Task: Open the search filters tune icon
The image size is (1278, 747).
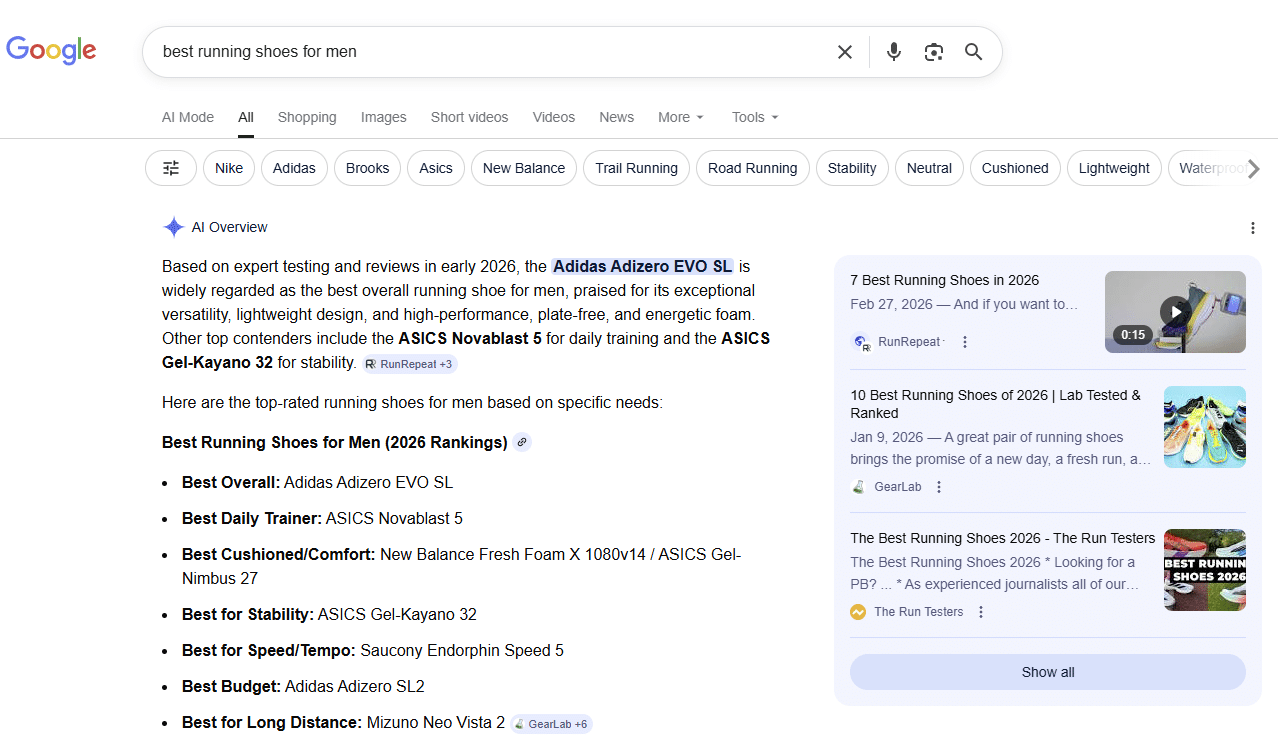Action: tap(170, 168)
